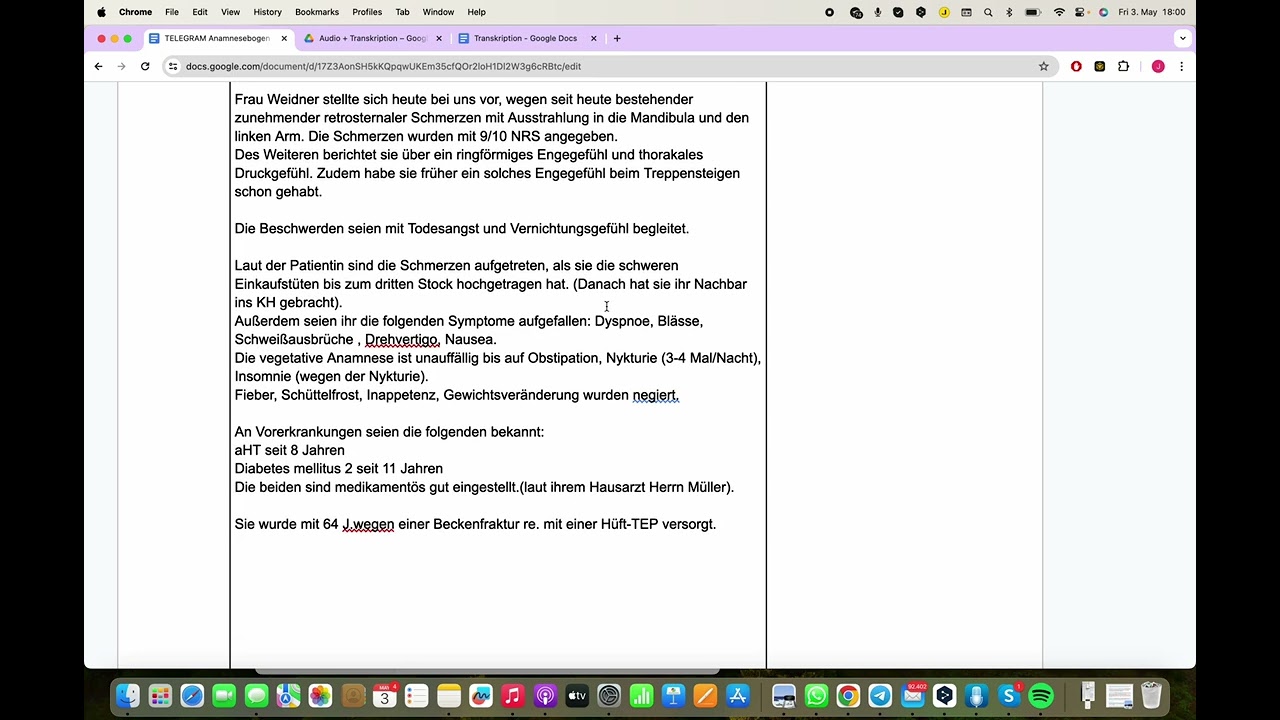1280x720 pixels.
Task: Open the yellow cube extension icon
Action: [x=1099, y=66]
